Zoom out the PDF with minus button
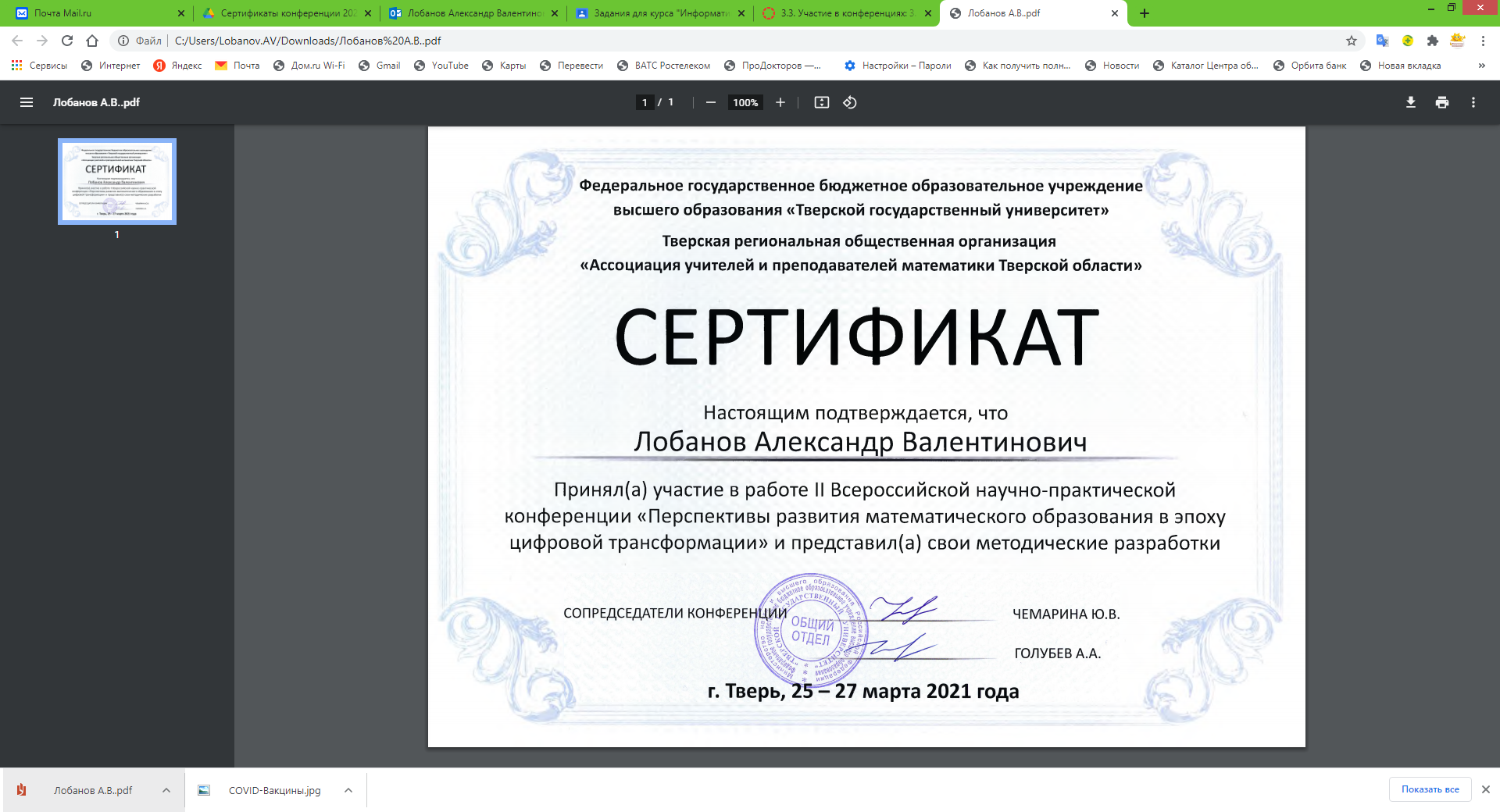1500x812 pixels. (x=710, y=102)
